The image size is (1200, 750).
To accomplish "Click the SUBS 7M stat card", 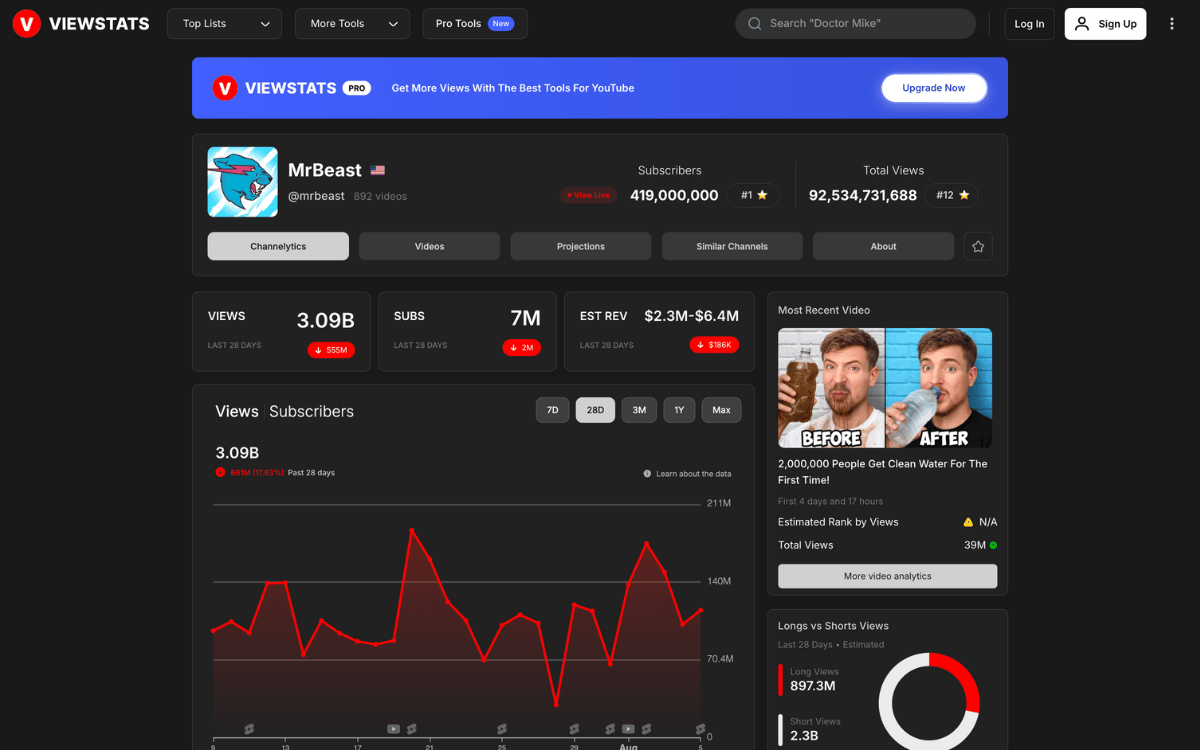I will pyautogui.click(x=467, y=331).
